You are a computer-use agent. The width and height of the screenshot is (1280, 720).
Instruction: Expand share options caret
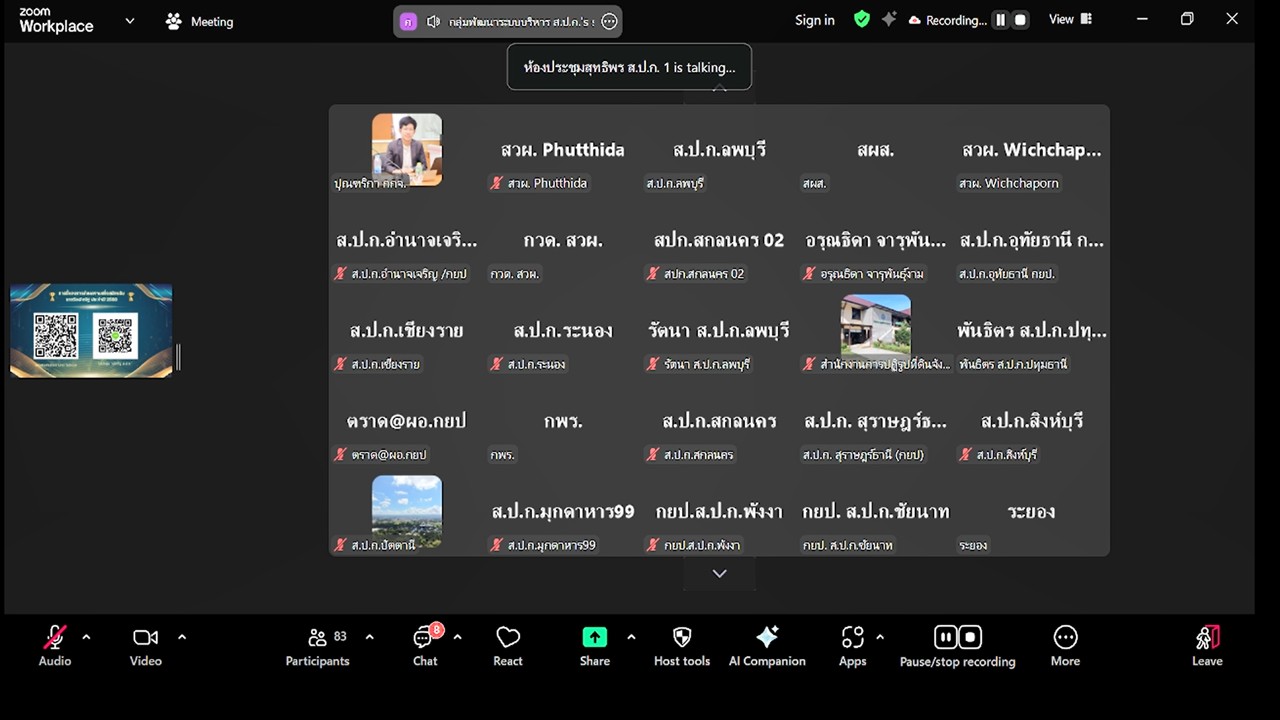click(x=631, y=636)
